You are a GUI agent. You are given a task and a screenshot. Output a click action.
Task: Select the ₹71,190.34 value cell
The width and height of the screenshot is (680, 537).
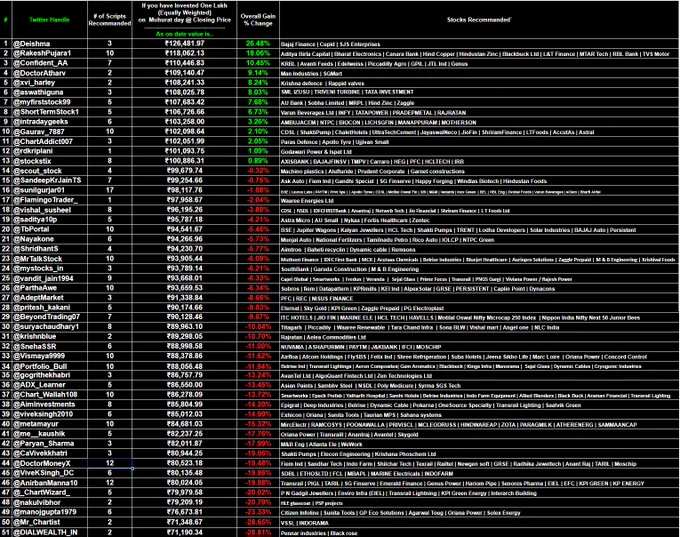click(x=184, y=532)
